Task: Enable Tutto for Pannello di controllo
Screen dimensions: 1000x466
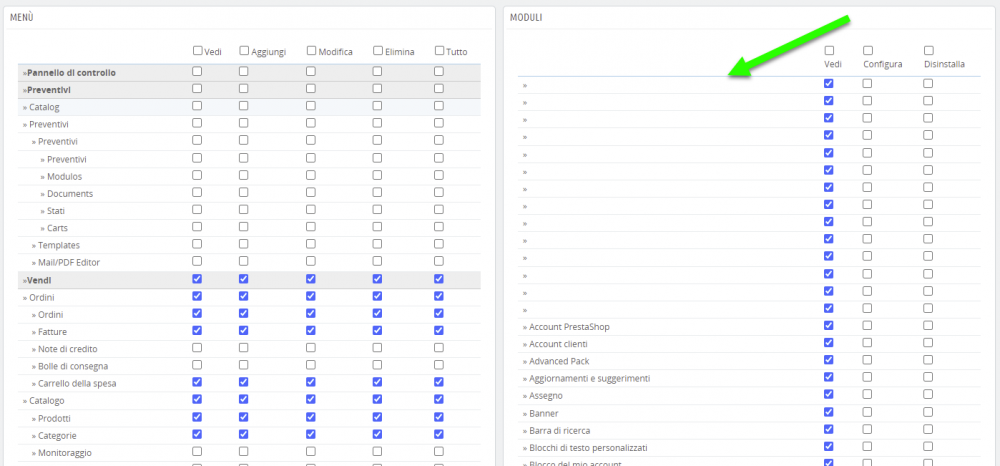Action: pos(439,72)
